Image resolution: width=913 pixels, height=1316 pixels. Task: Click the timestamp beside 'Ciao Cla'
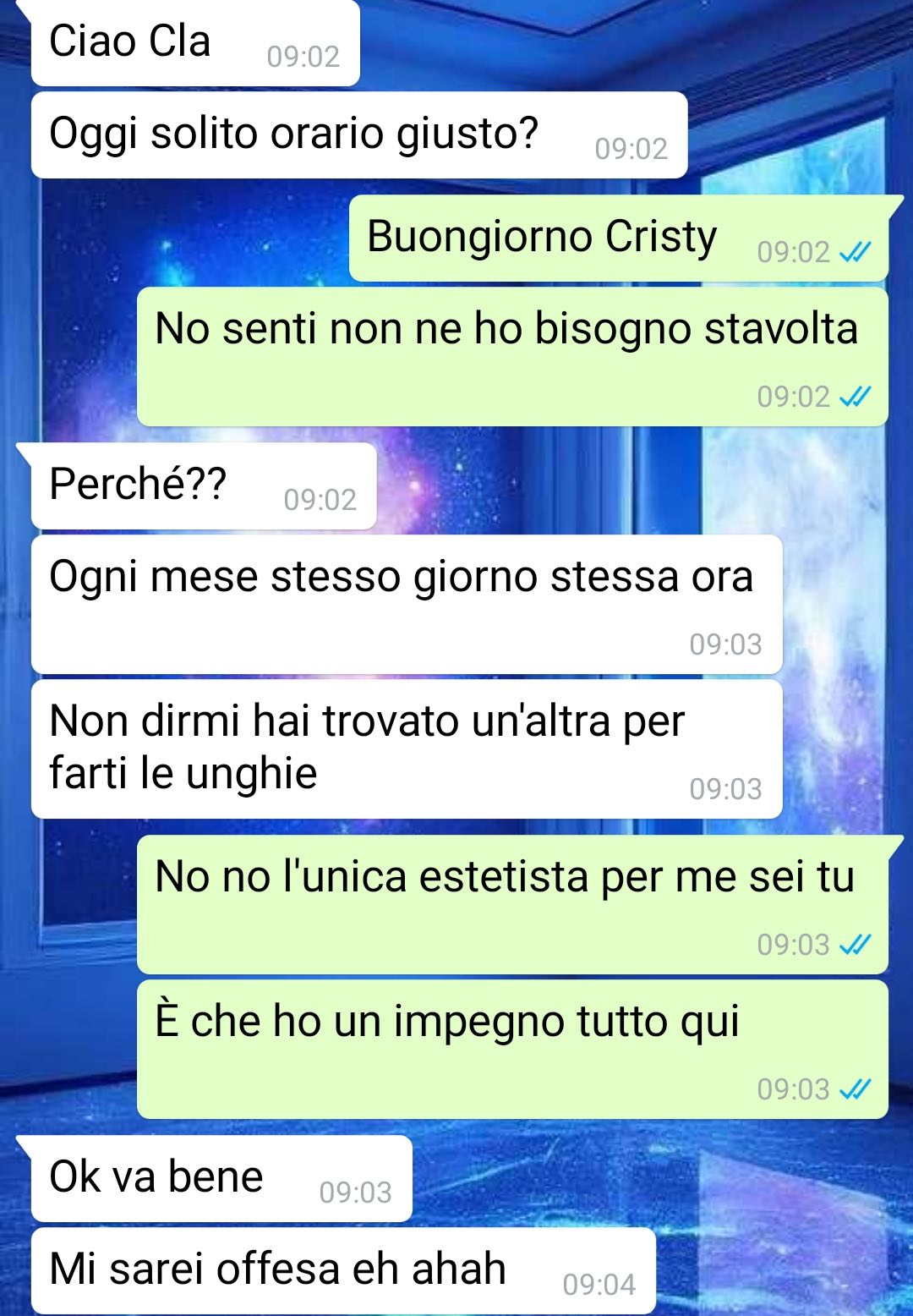(303, 57)
